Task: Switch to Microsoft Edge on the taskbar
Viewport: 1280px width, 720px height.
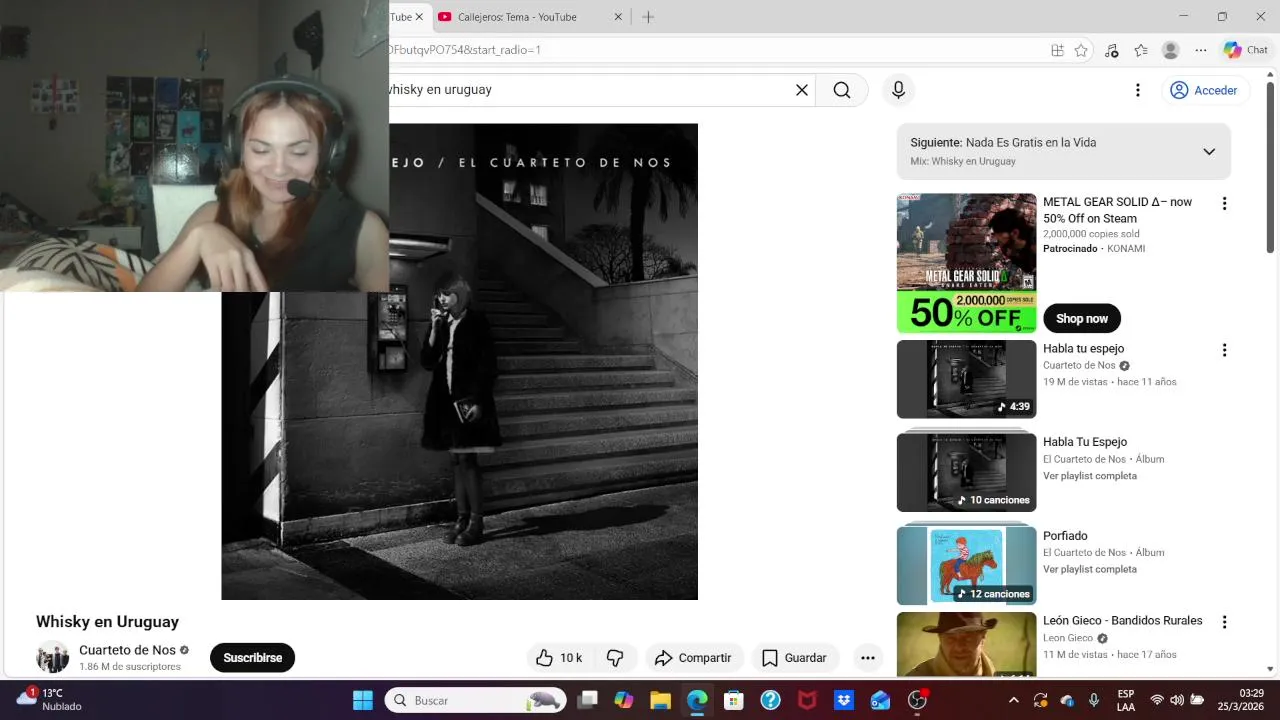Action: coord(697,700)
